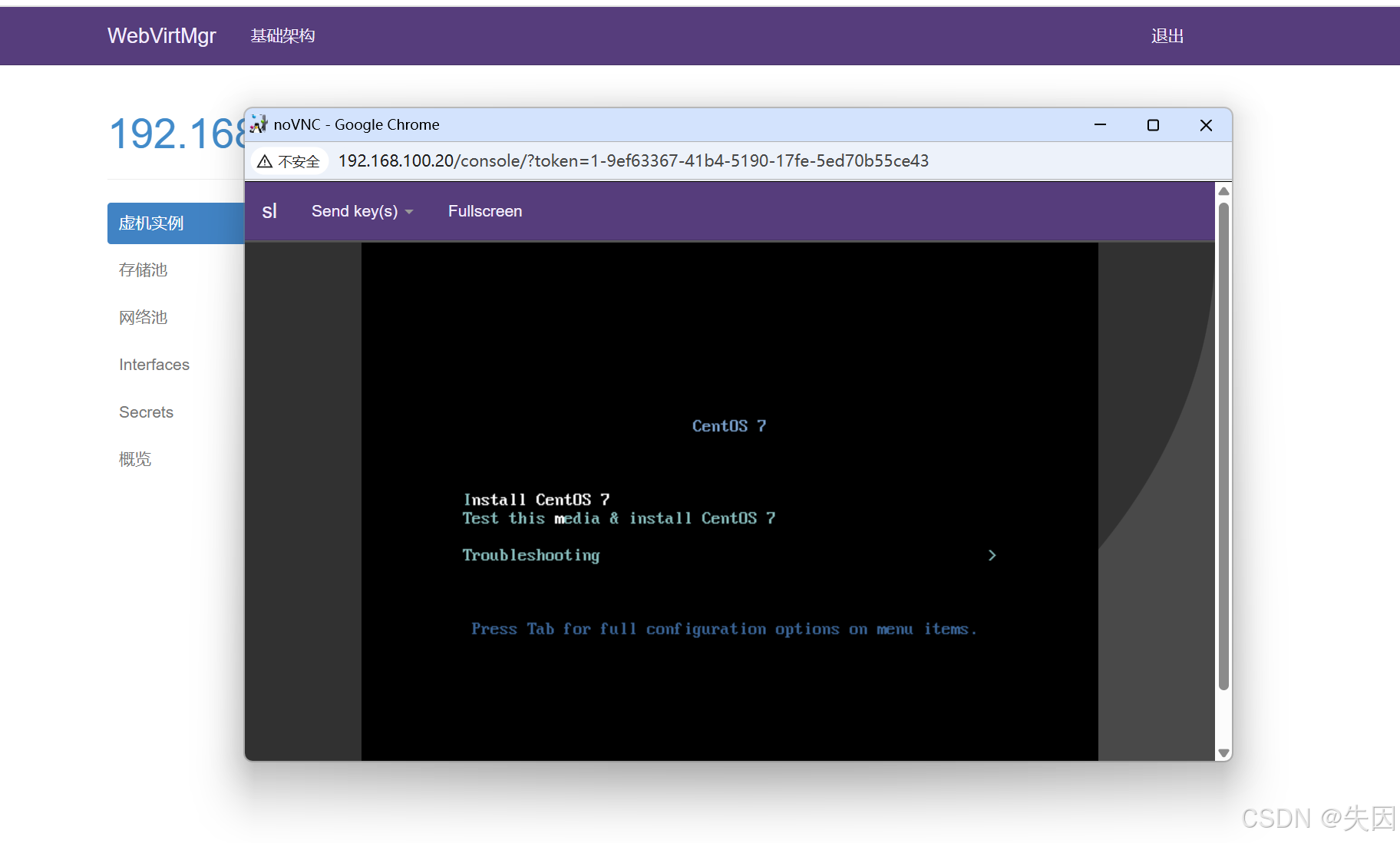Click the console vertical scrollbar thumb
1400x843 pixels.
tap(1224, 446)
